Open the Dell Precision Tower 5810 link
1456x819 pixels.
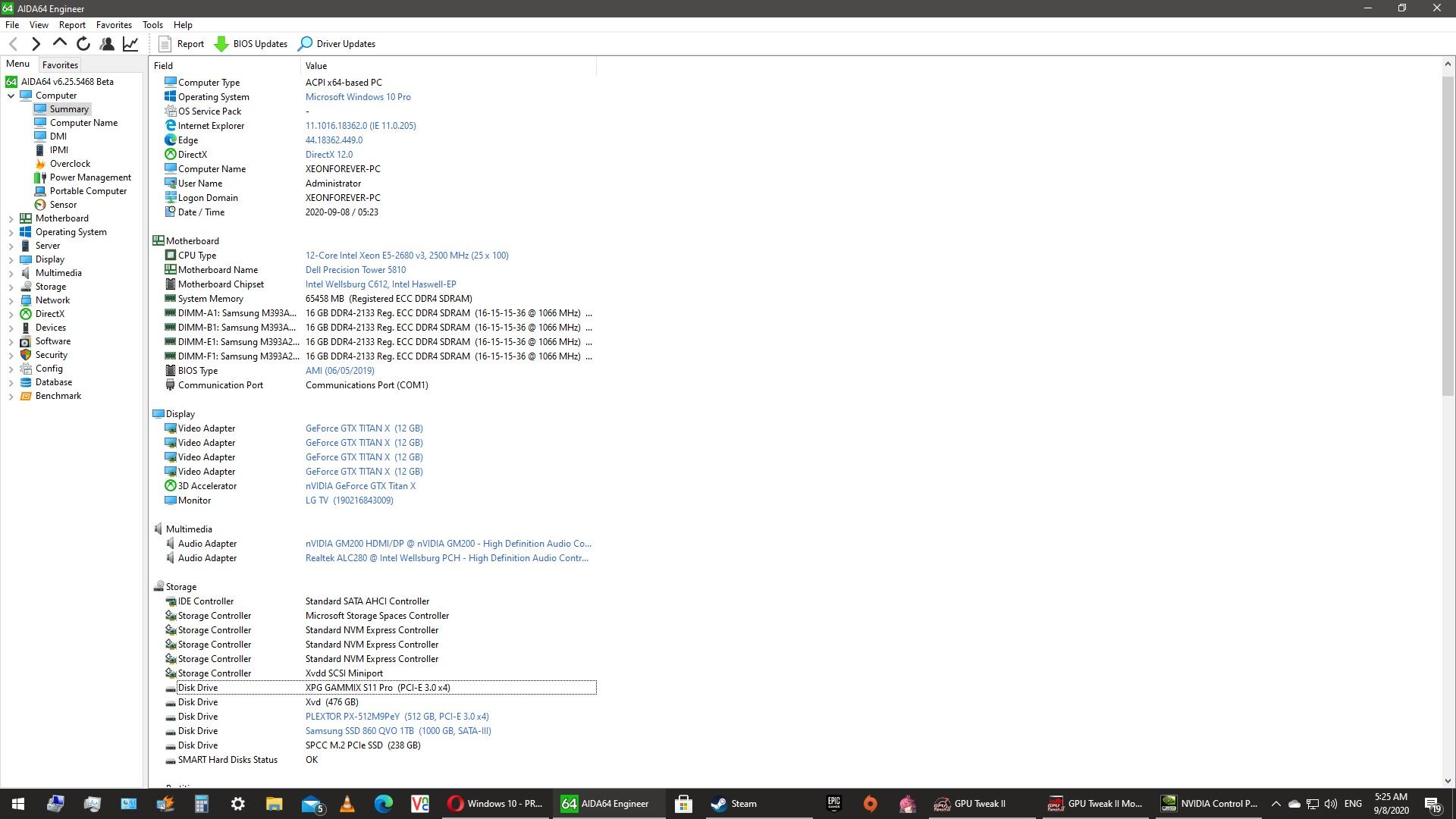(356, 270)
